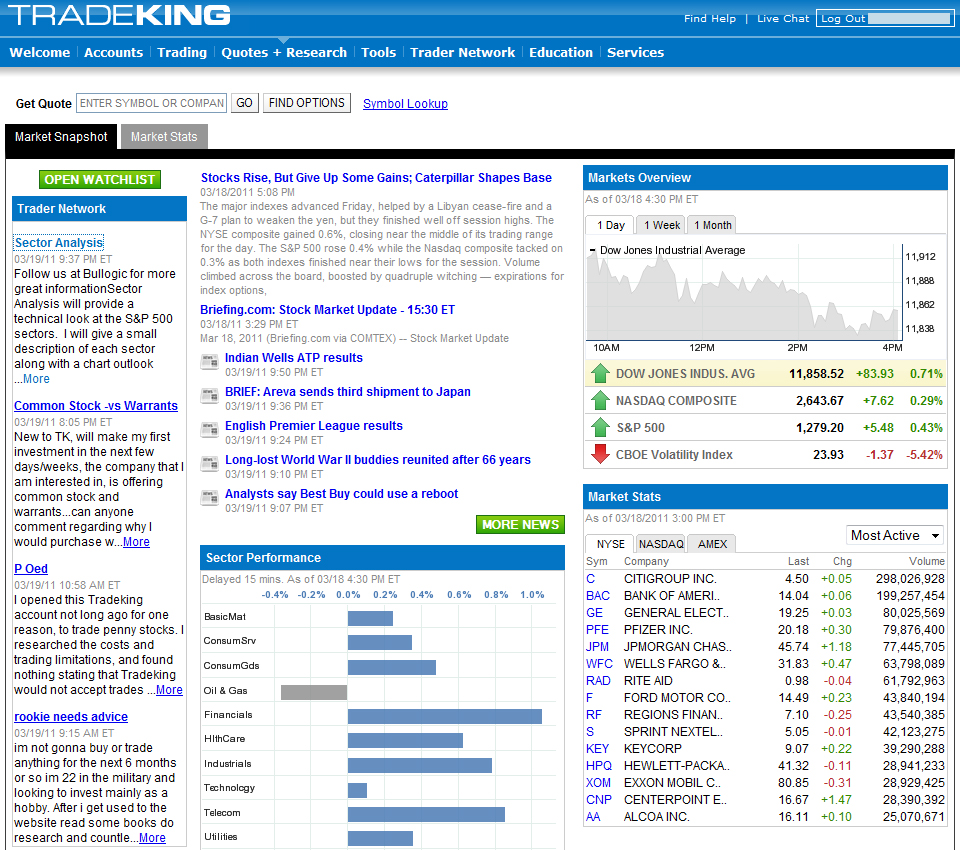Open the Tools menu
The height and width of the screenshot is (850, 960).
click(378, 53)
